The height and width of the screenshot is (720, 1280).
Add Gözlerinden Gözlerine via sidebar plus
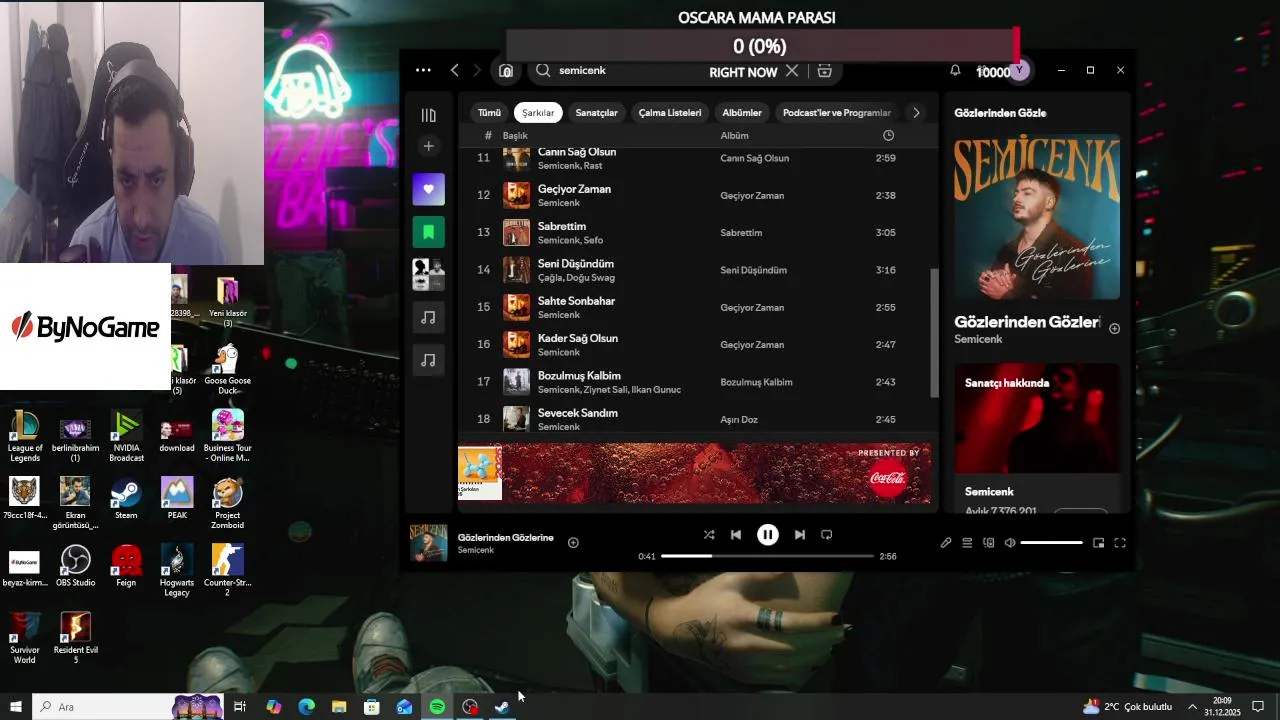pos(1114,328)
